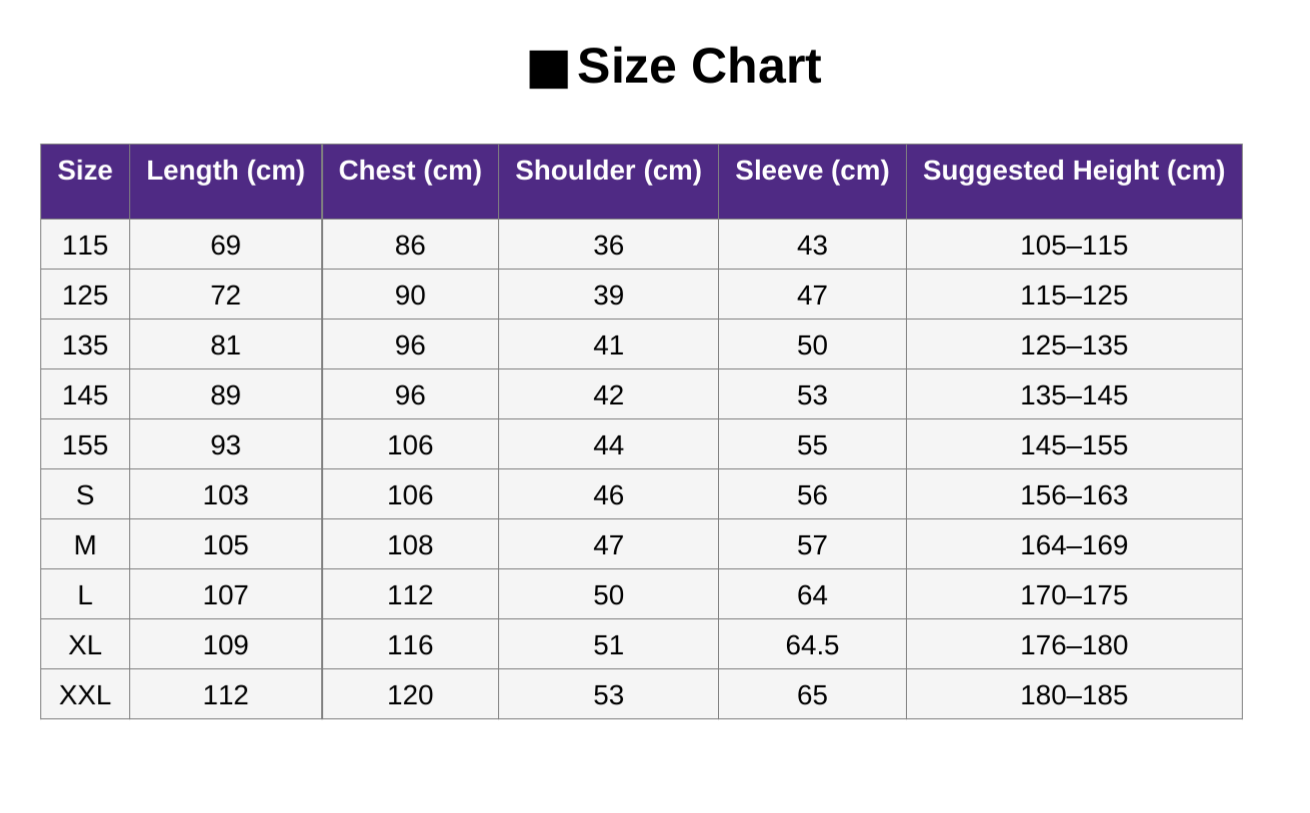Click the Chest (cm) column header
The image size is (1310, 813).
pyautogui.click(x=410, y=171)
